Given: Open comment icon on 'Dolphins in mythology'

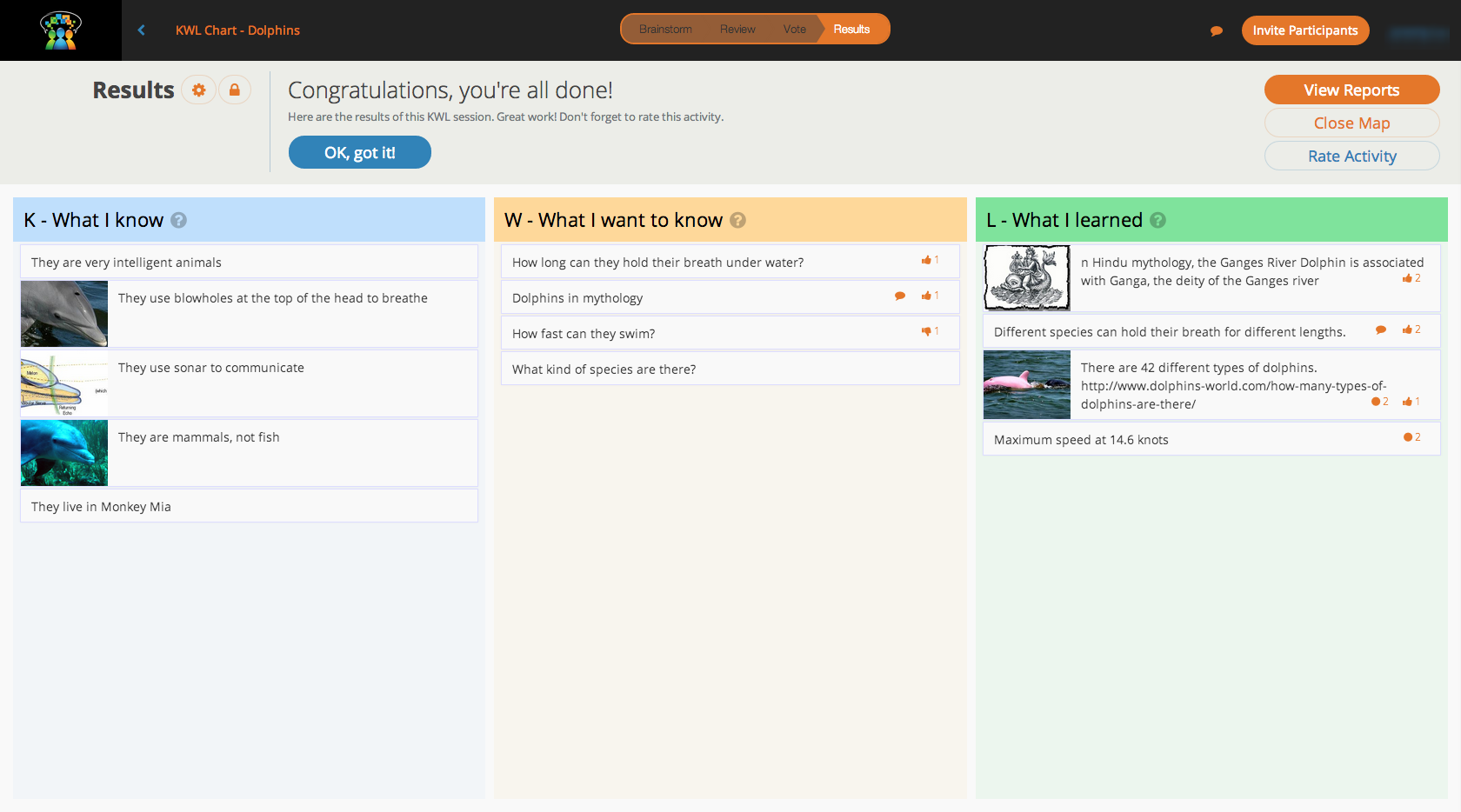Looking at the screenshot, I should tap(900, 296).
